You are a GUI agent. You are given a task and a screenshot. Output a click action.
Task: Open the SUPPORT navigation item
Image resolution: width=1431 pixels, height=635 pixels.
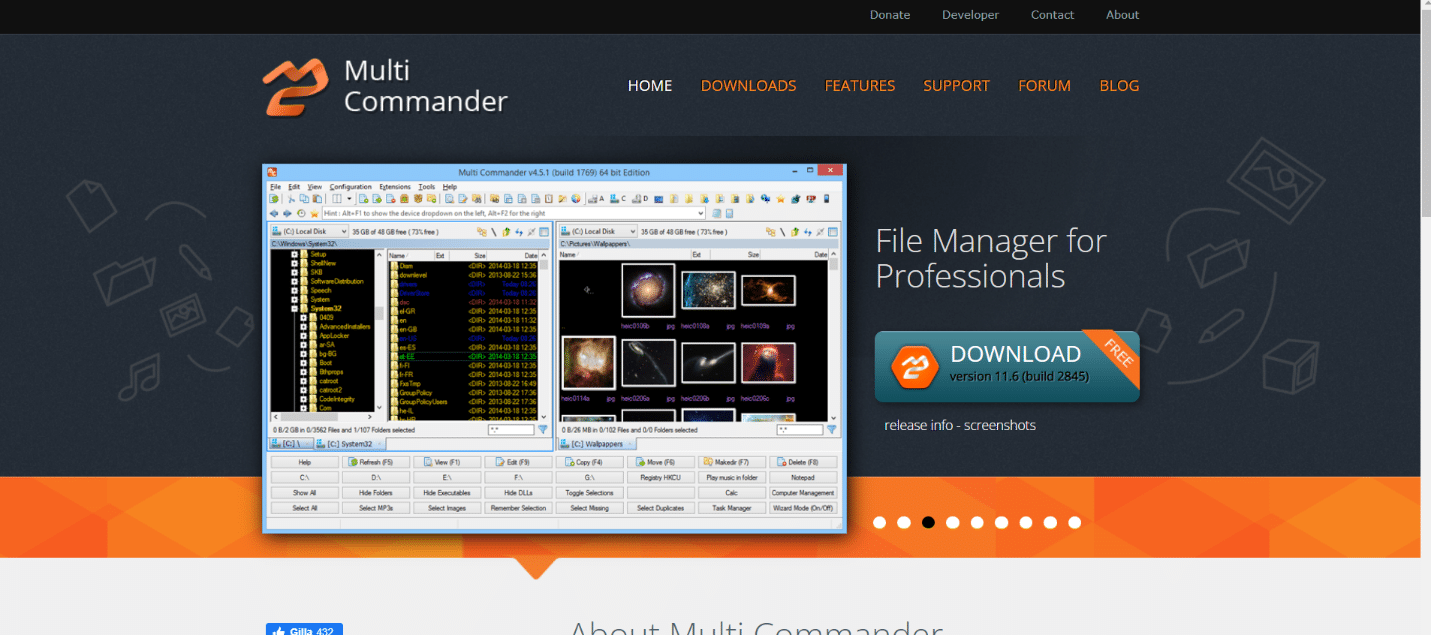coord(956,86)
